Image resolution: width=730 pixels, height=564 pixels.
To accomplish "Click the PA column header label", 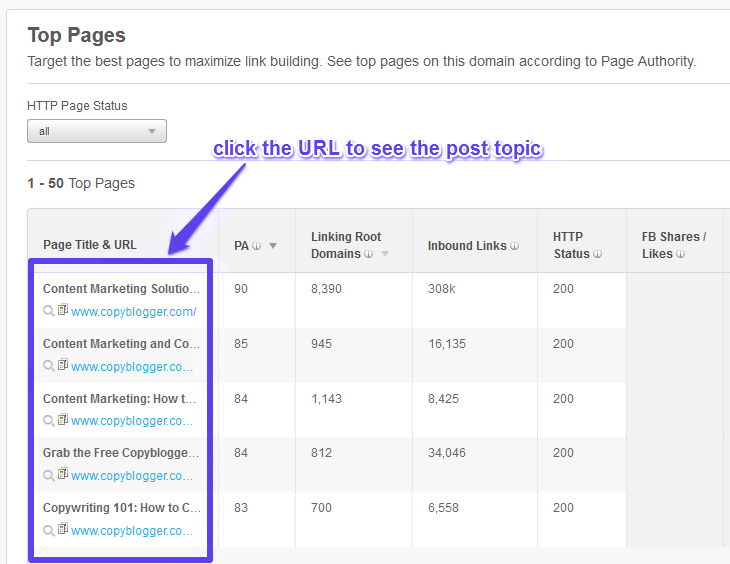I will coord(241,246).
